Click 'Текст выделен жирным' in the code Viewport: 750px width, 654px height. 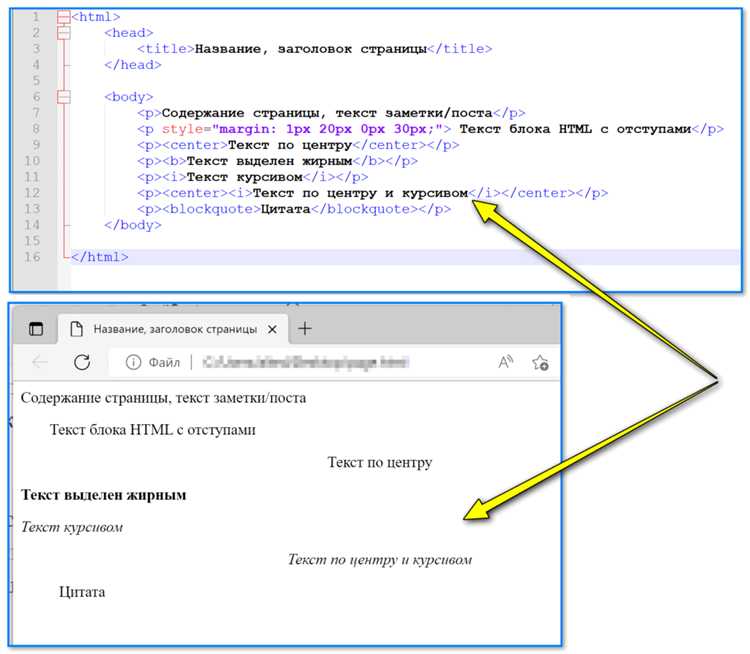pyautogui.click(x=269, y=161)
